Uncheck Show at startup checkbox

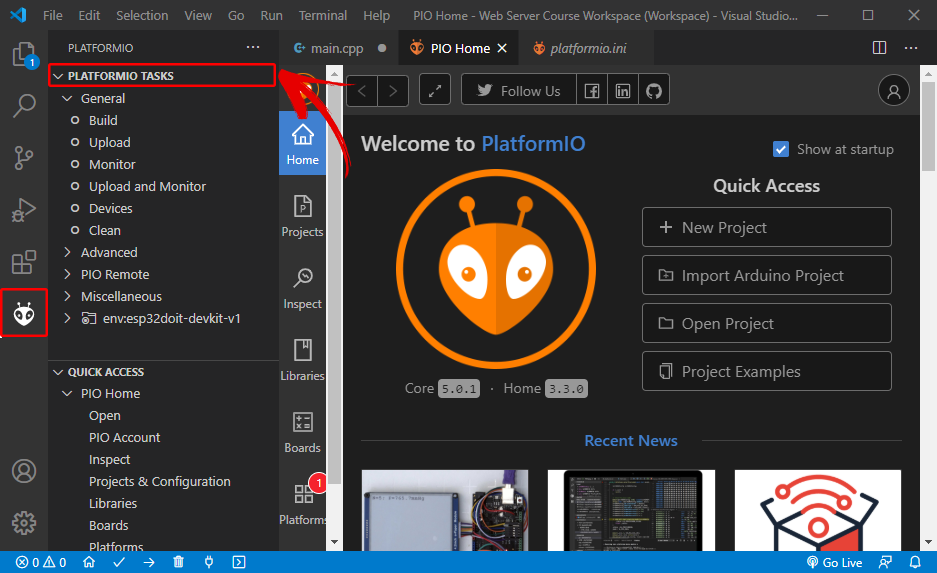(780, 149)
